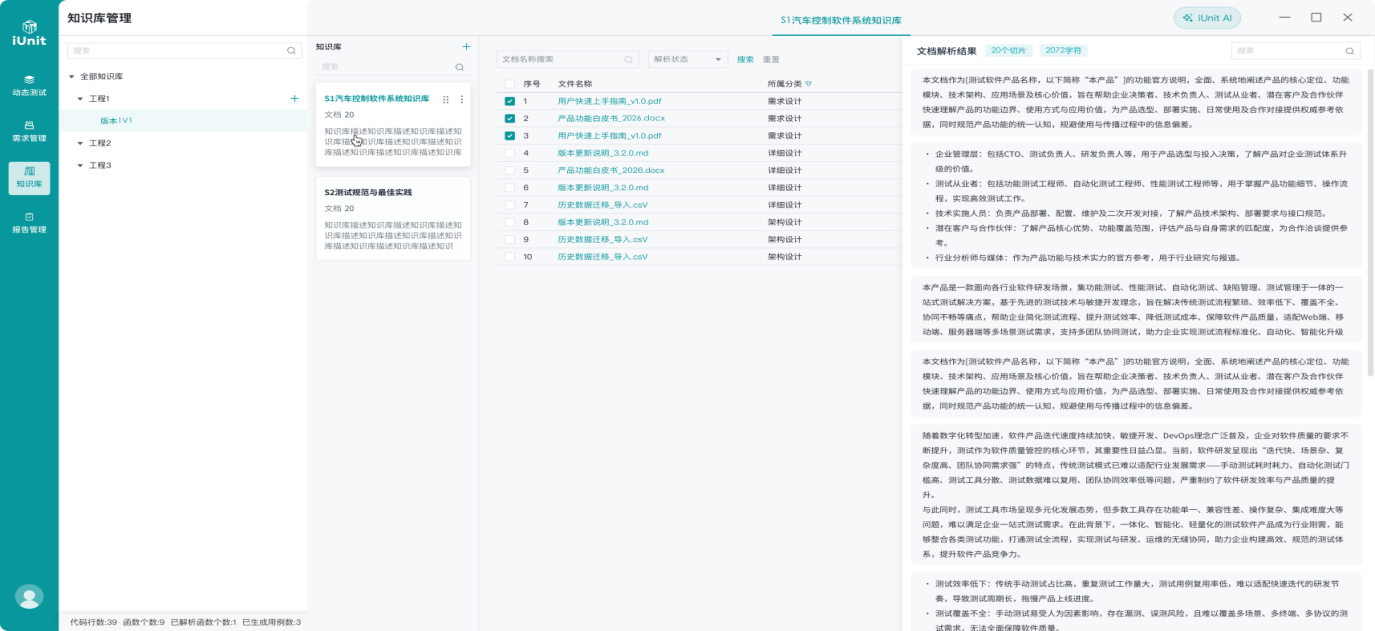Focus the 文档名称搜索 input field

(x=567, y=59)
